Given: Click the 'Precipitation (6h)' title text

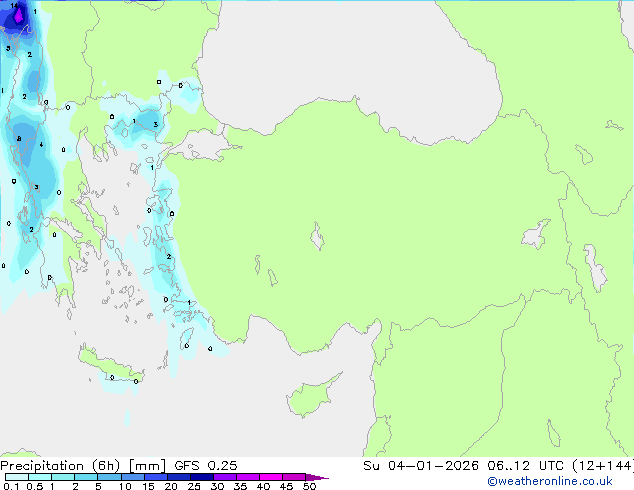Looking at the screenshot, I should [60, 466].
